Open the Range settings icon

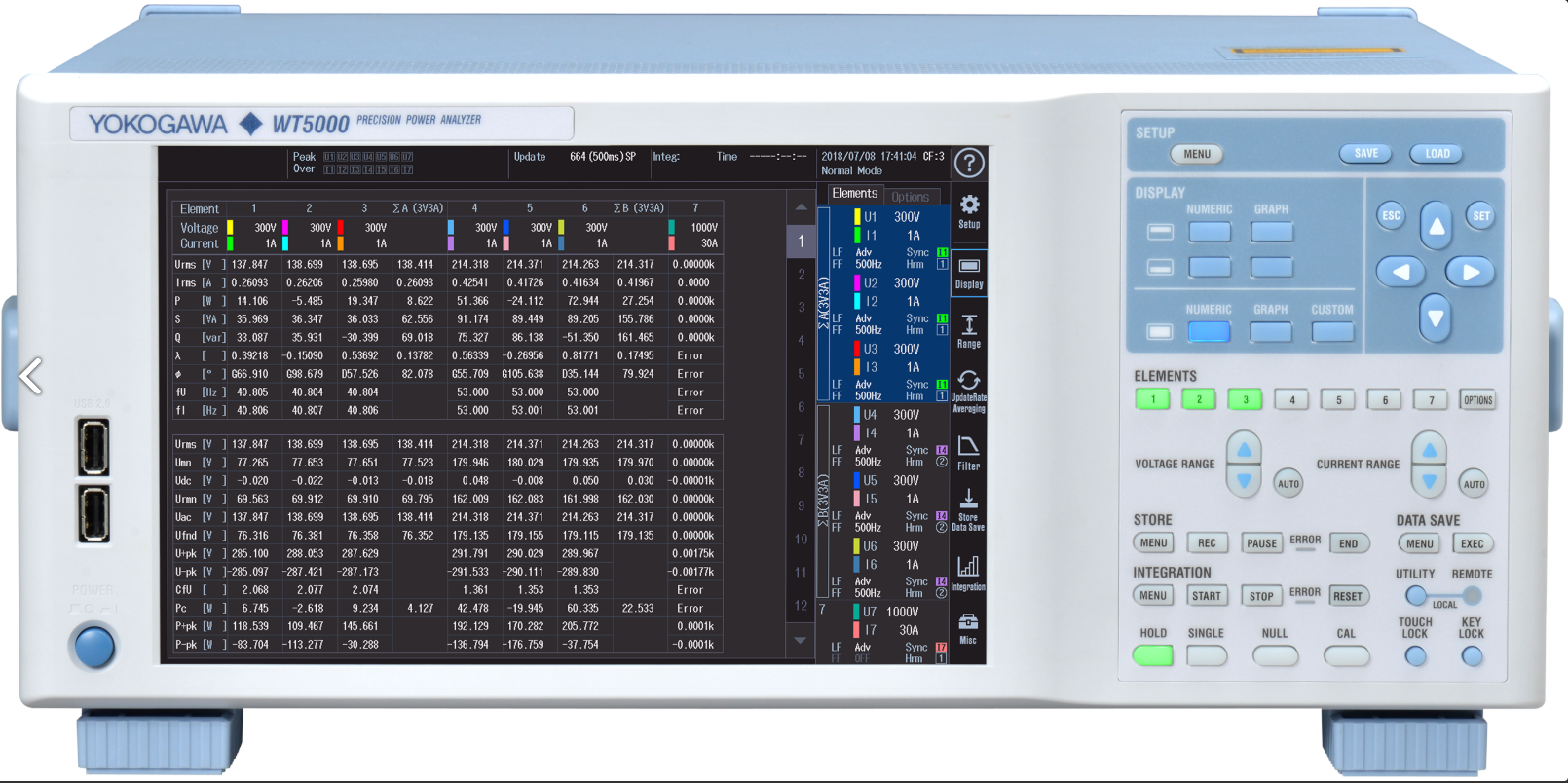pyautogui.click(x=969, y=331)
